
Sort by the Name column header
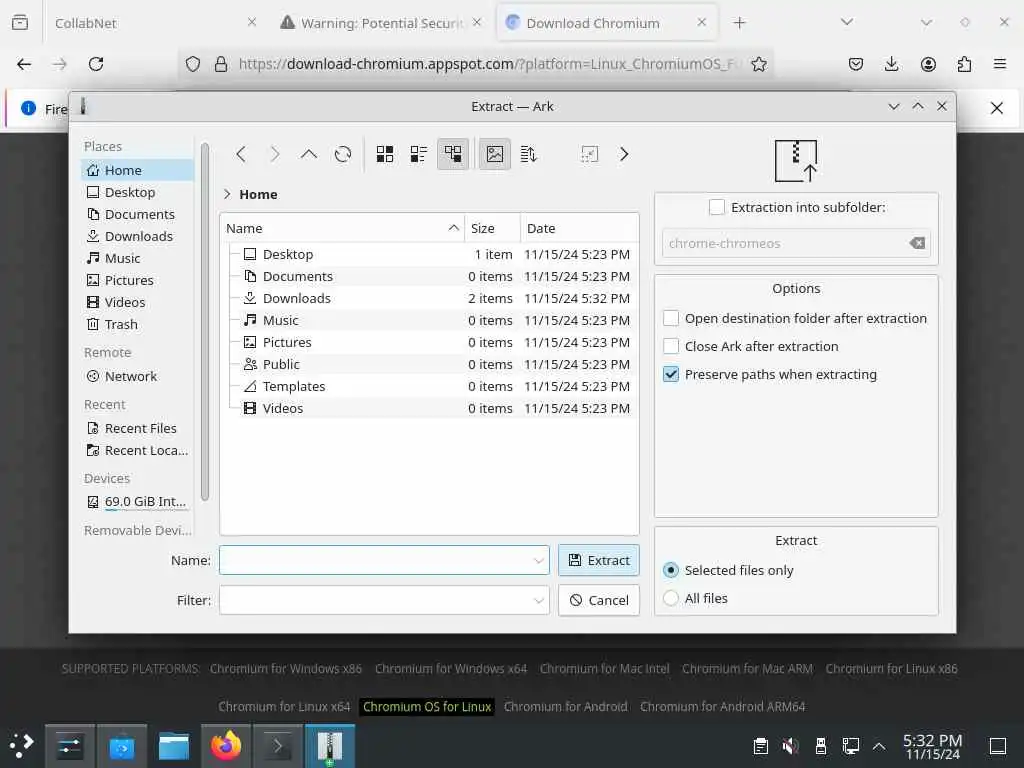[342, 228]
